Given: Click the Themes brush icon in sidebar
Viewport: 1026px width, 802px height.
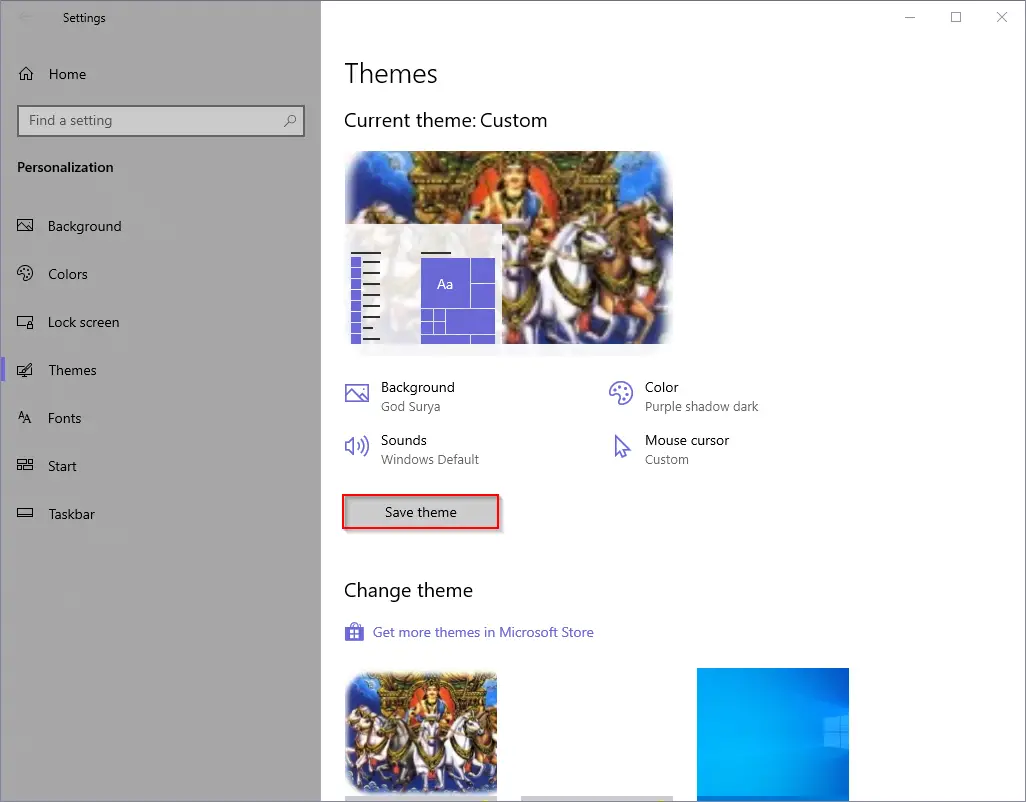Looking at the screenshot, I should click(x=25, y=370).
